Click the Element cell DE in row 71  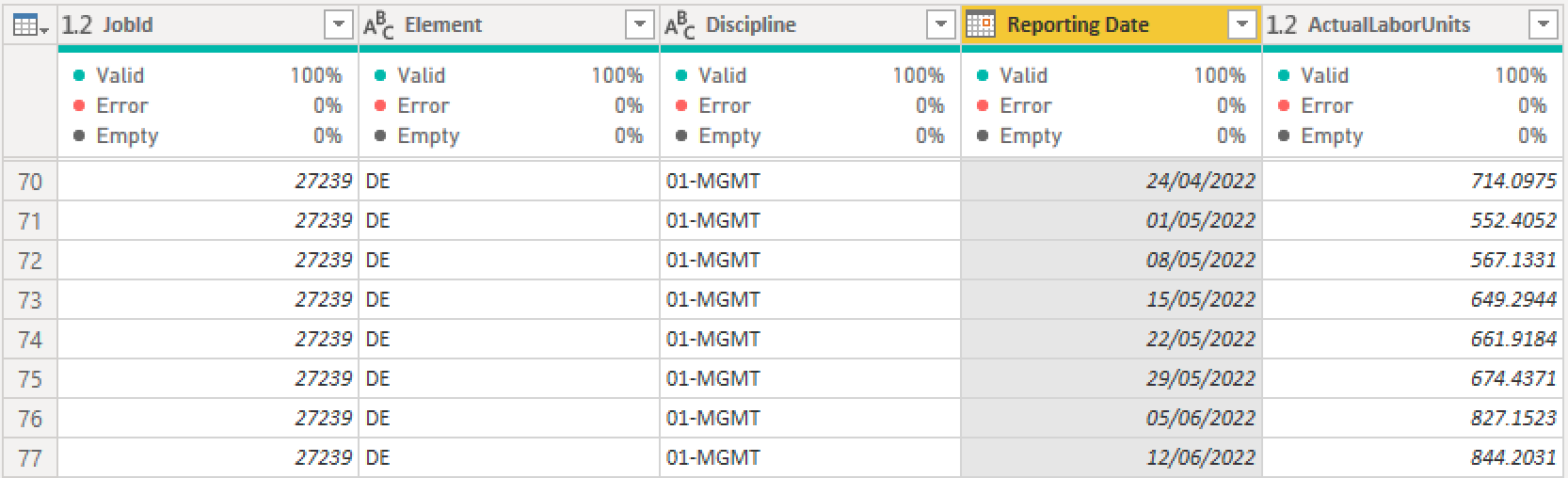point(509,220)
